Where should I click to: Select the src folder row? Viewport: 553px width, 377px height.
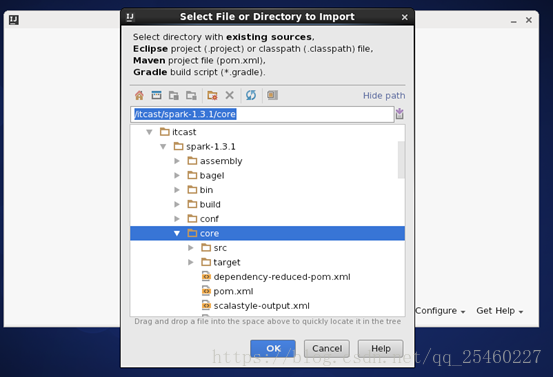tap(267, 248)
